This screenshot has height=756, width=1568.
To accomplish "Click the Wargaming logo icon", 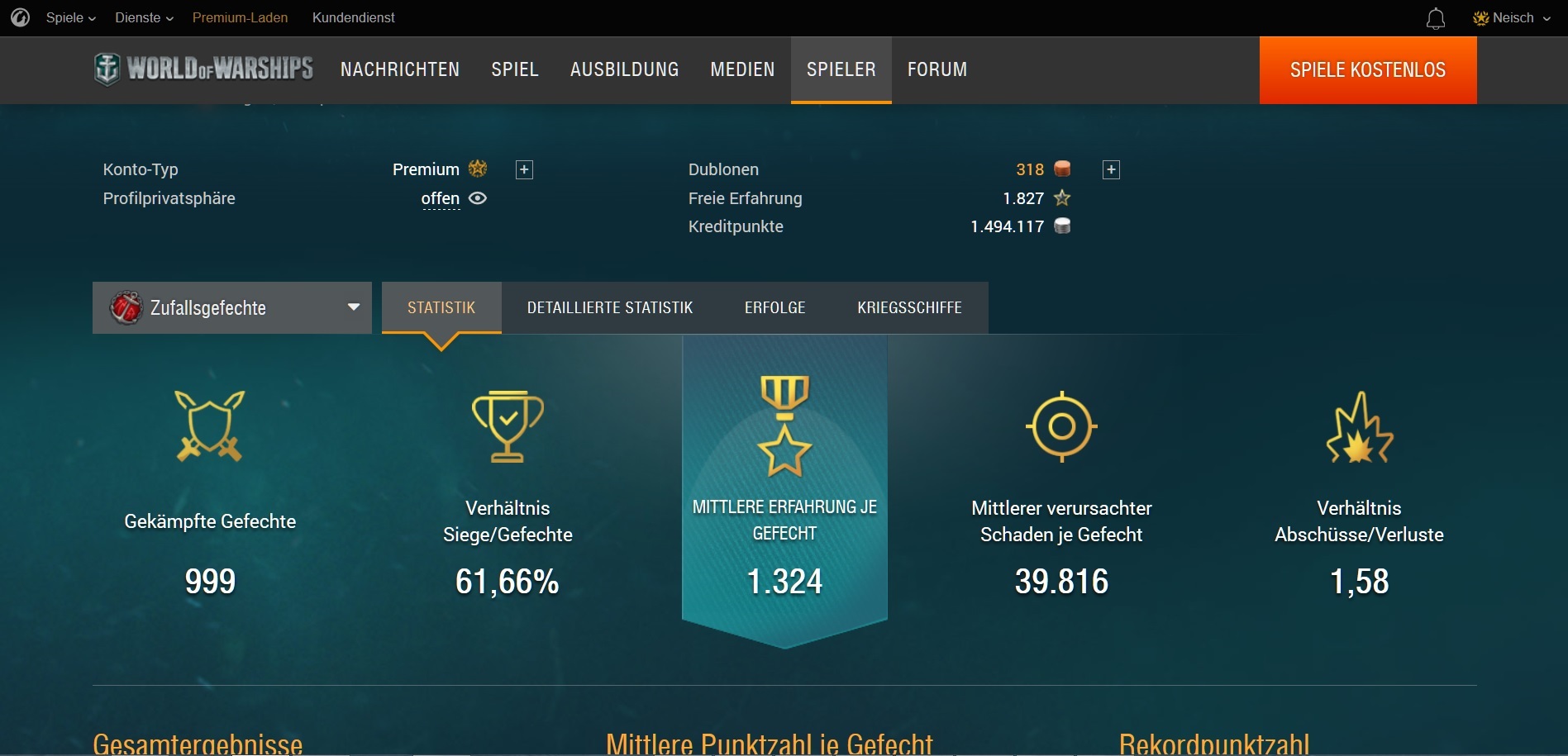I will click(21, 17).
